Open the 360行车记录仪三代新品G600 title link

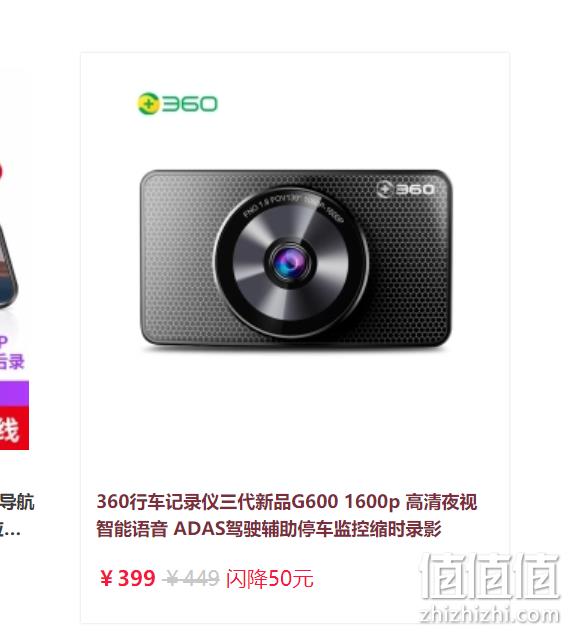coord(287,502)
